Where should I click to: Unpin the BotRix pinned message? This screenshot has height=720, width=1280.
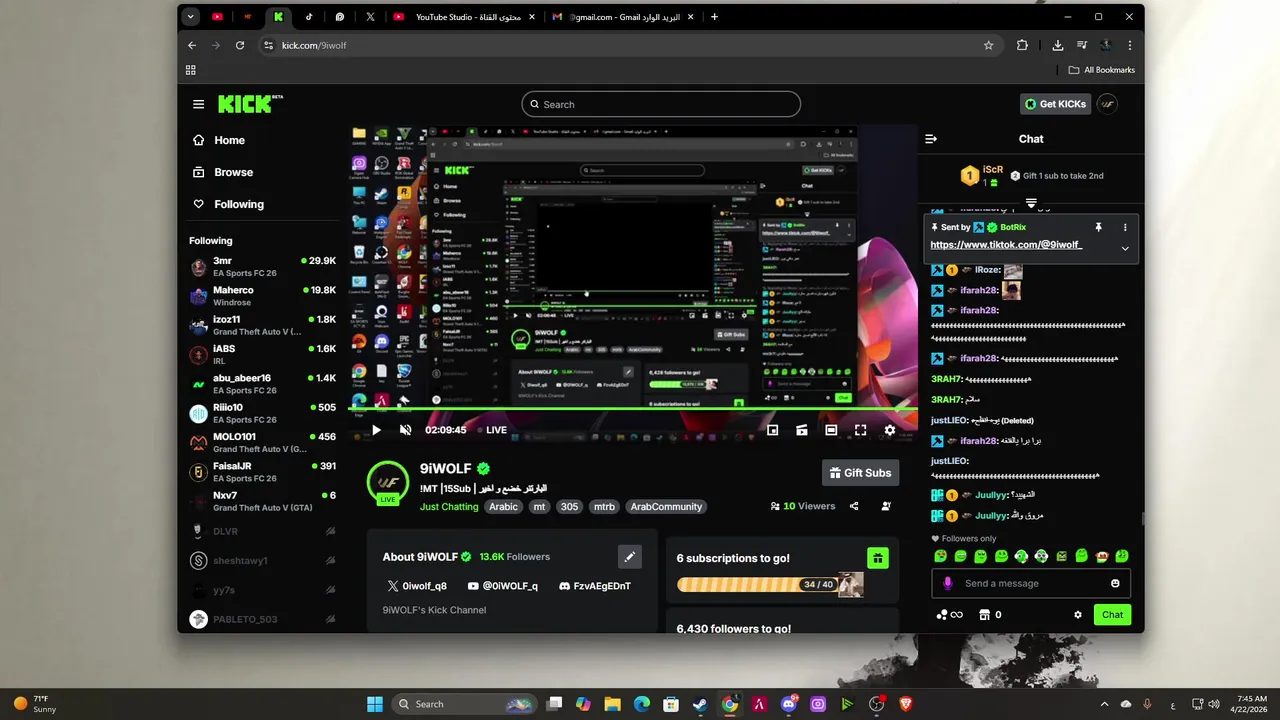click(x=1098, y=227)
